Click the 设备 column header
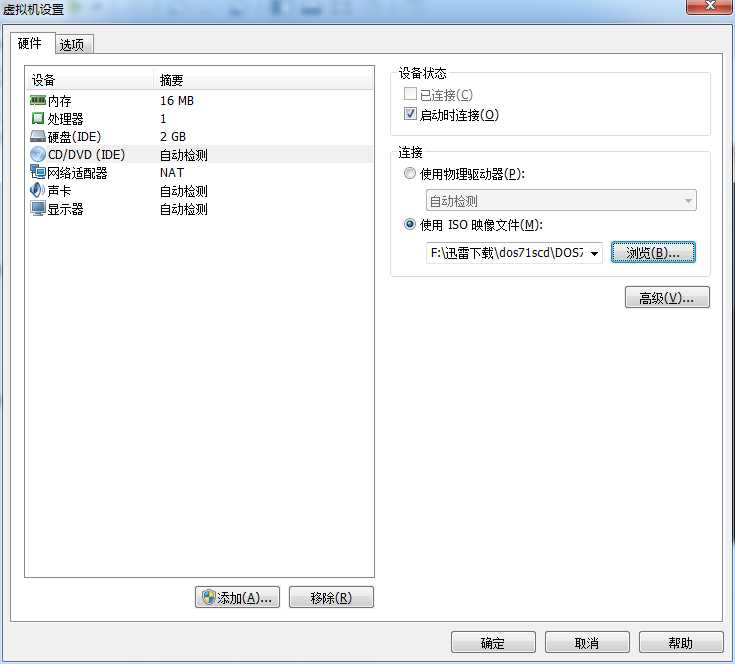This screenshot has height=664, width=735. tap(90, 80)
